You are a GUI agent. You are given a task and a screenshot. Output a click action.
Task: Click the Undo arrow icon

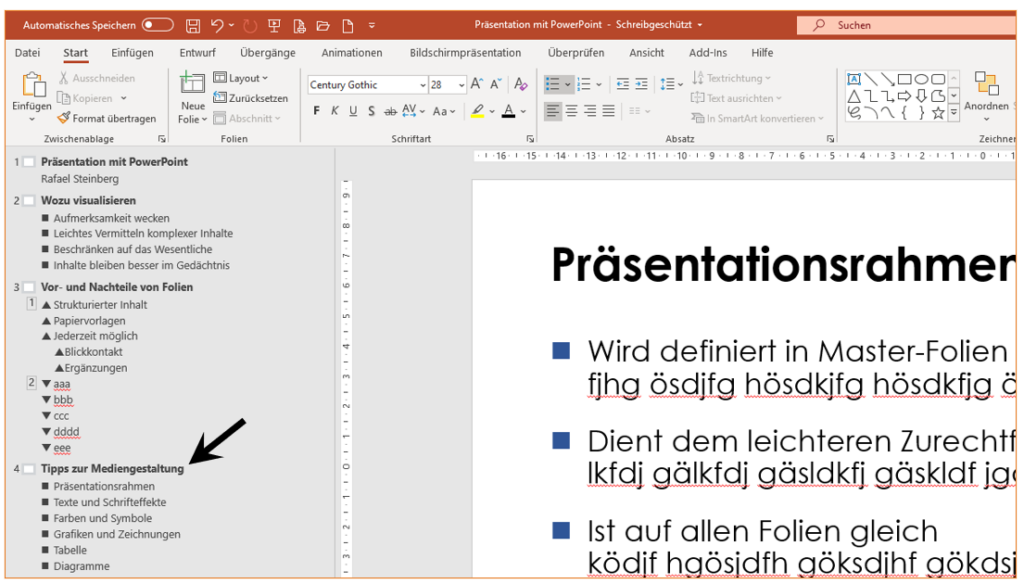(x=217, y=25)
